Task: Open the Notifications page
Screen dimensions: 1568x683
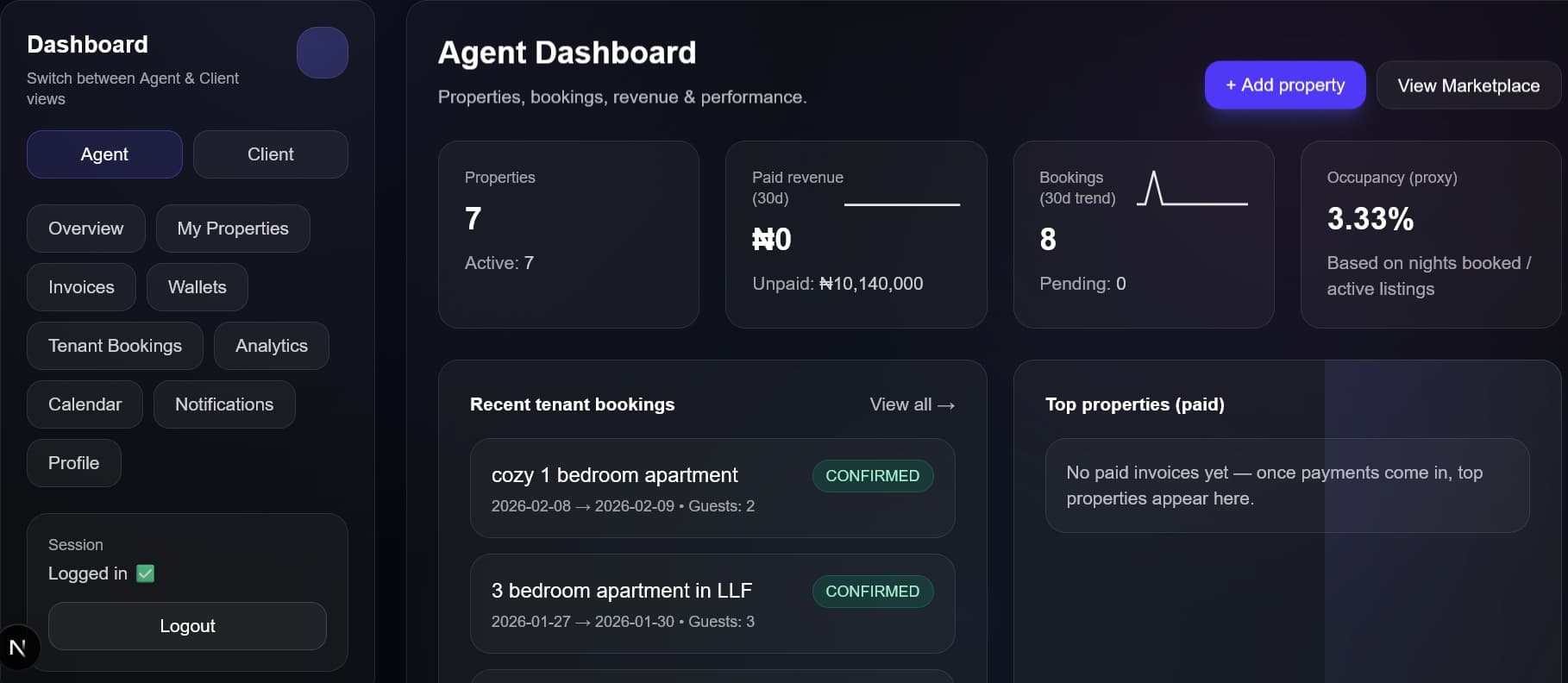Action: pos(223,404)
